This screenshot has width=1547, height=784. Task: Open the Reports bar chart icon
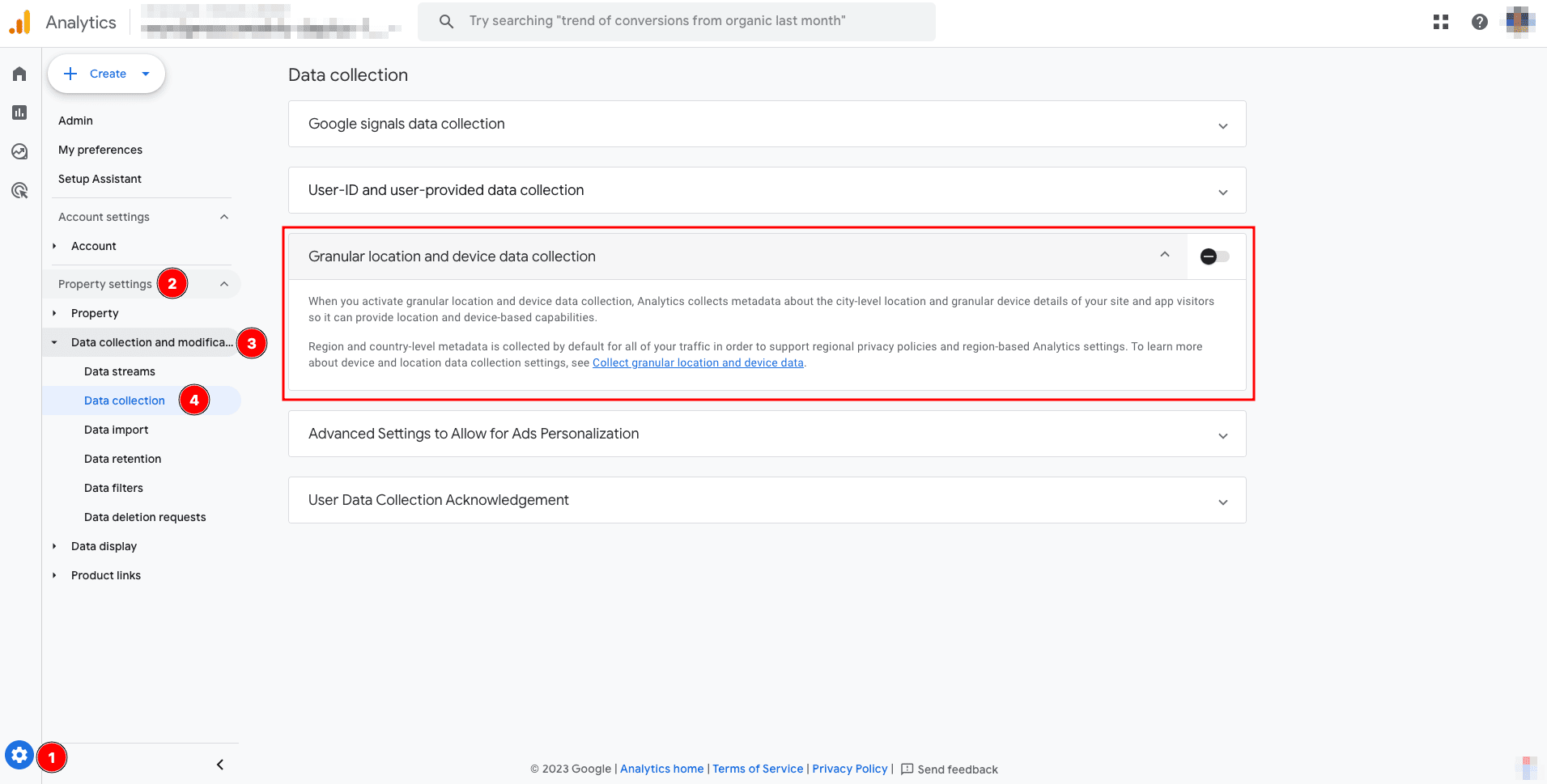click(x=19, y=112)
